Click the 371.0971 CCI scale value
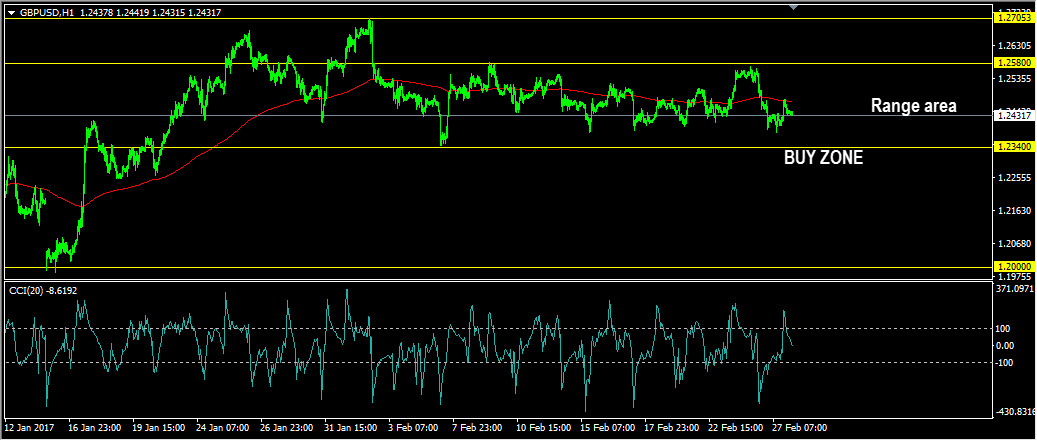The width and height of the screenshot is (1037, 441). pos(1017,290)
